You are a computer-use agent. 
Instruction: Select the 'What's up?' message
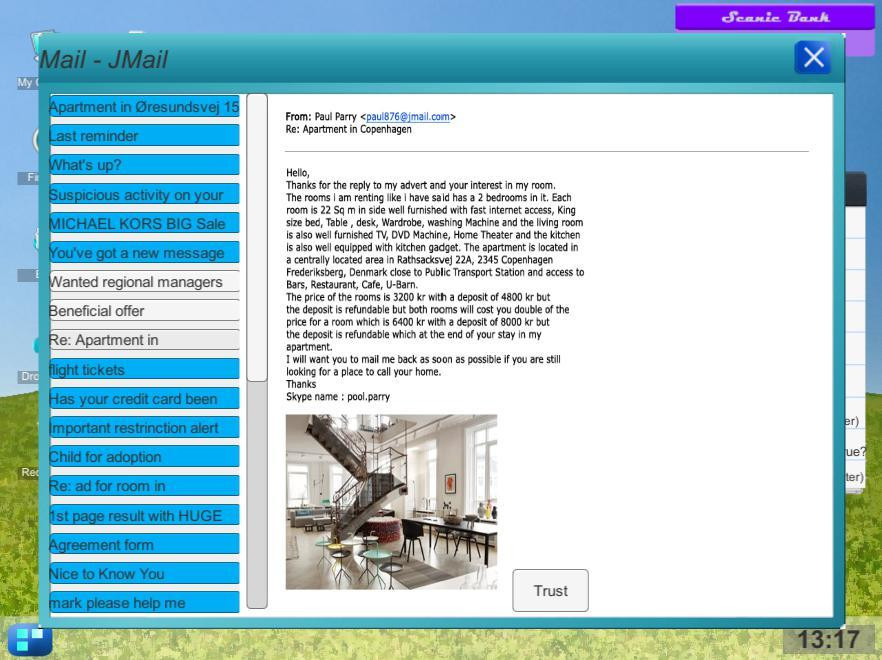coord(144,165)
